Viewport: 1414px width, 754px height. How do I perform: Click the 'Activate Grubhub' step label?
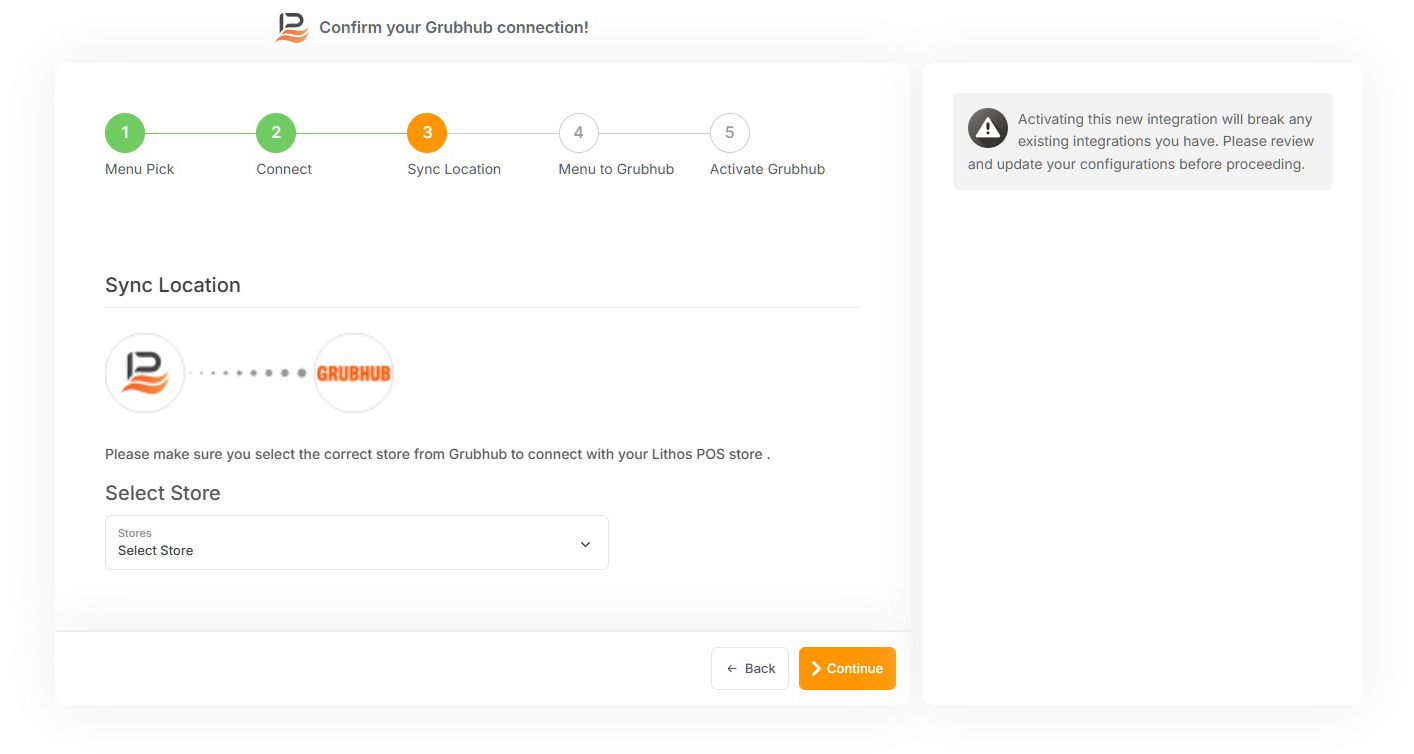coord(767,170)
